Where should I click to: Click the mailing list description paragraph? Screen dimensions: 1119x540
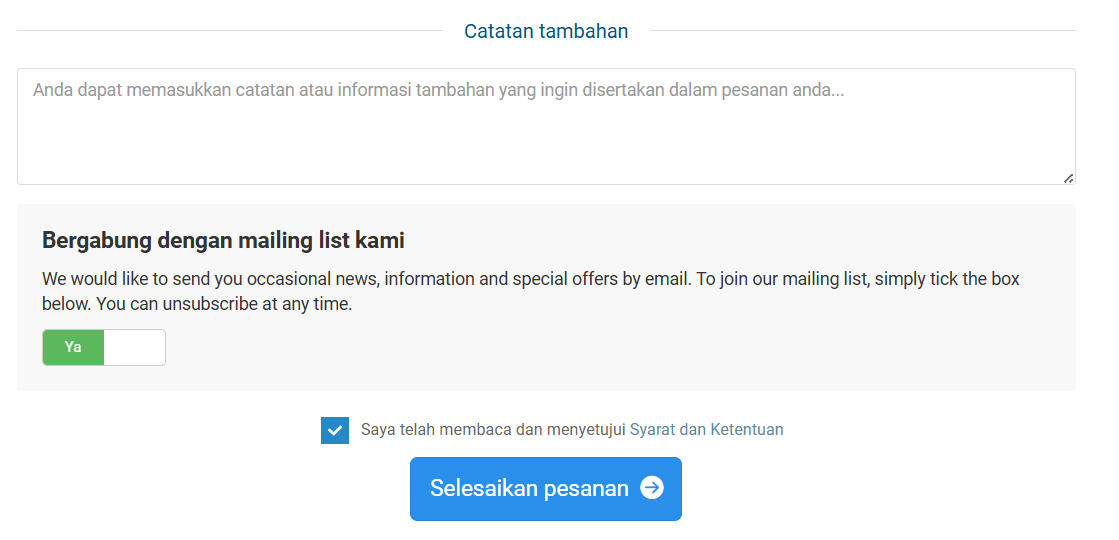(531, 291)
